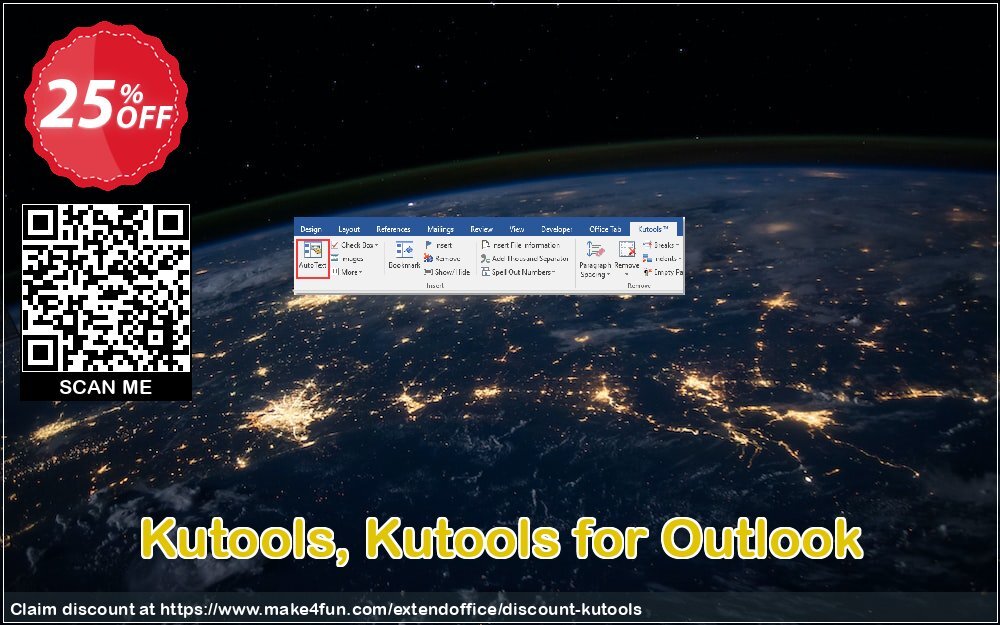Switch to the Mailings ribbon tab
The image size is (1000, 625).
(x=441, y=229)
